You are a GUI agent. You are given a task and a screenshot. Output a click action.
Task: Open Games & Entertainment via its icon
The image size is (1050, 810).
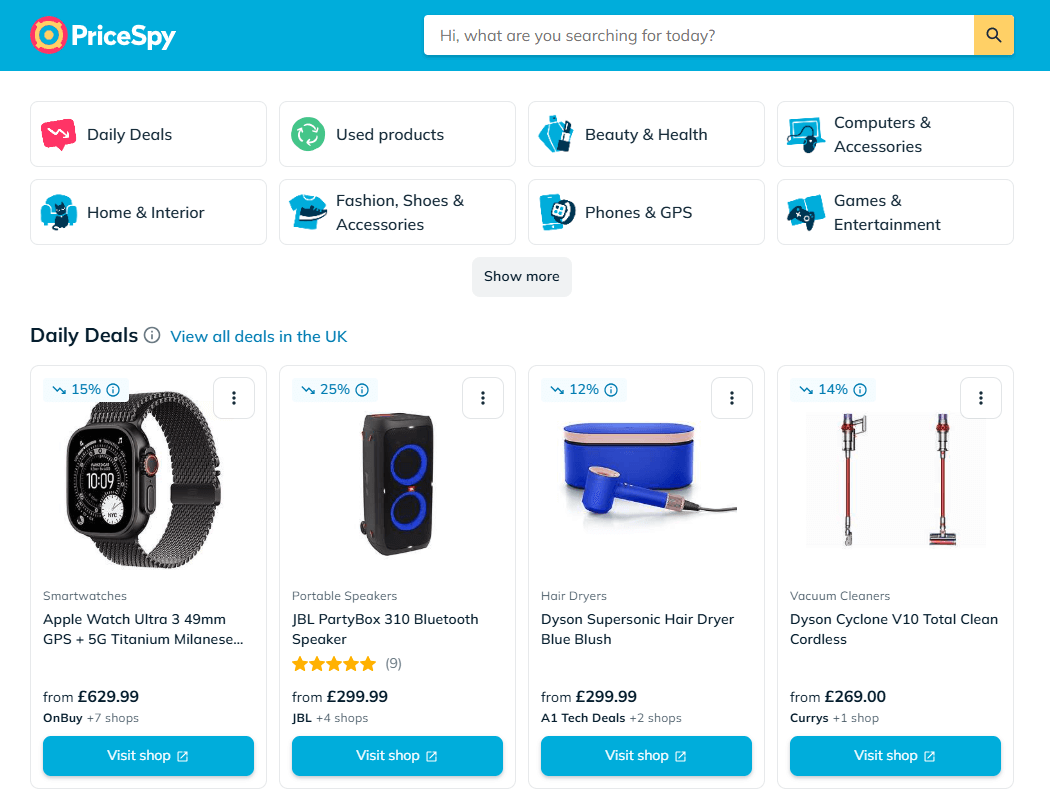tap(805, 212)
